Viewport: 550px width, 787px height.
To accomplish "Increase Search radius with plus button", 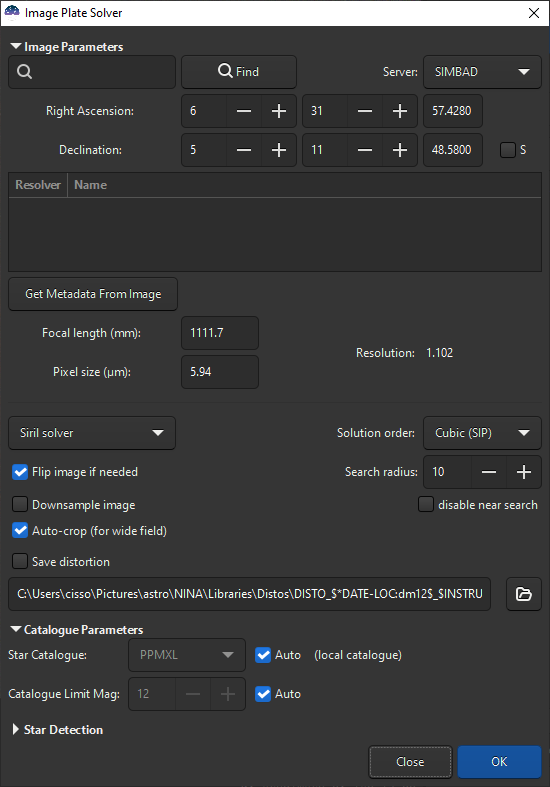I will pos(524,472).
